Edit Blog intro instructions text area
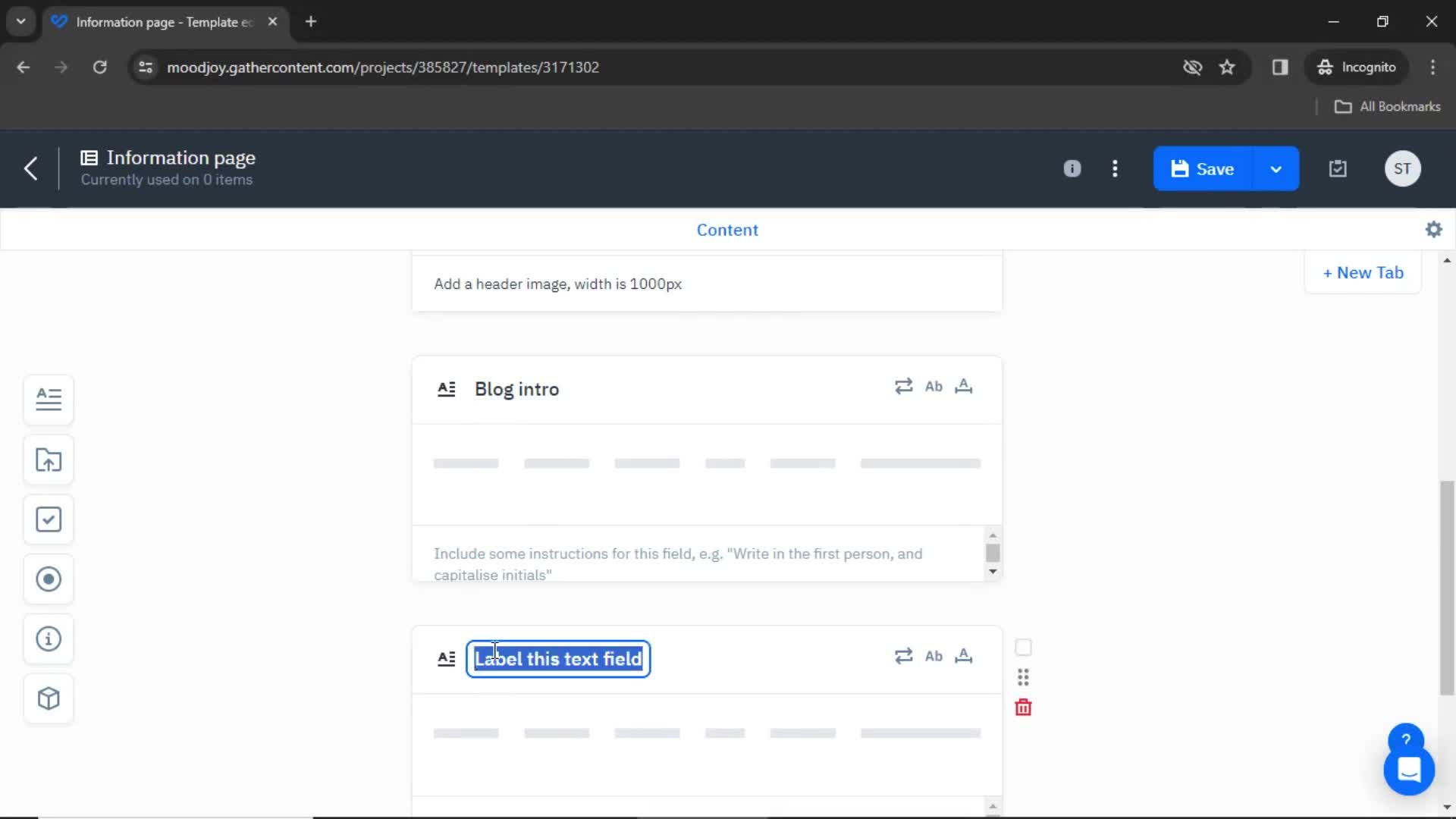 pos(698,554)
